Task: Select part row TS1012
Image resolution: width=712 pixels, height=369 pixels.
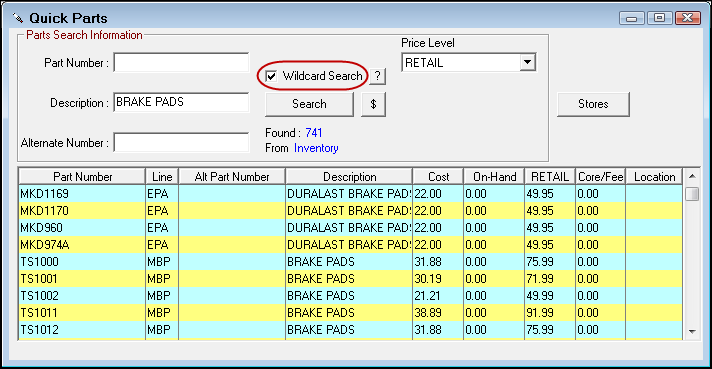Action: click(350, 330)
